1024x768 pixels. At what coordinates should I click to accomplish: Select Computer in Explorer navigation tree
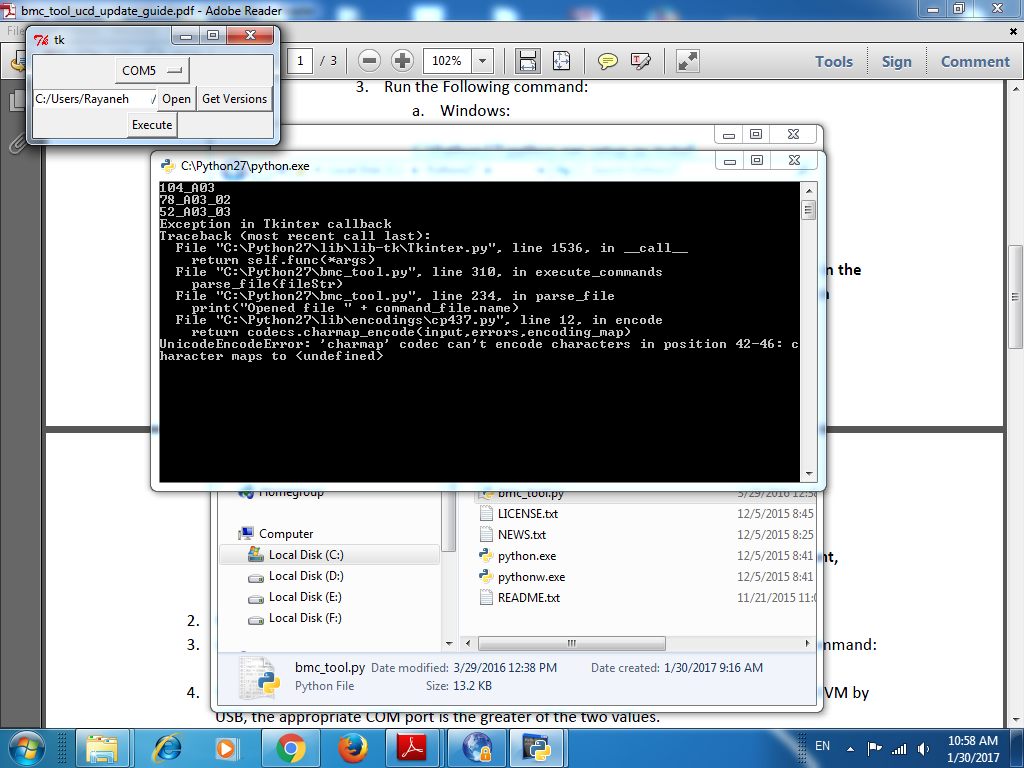[x=286, y=534]
